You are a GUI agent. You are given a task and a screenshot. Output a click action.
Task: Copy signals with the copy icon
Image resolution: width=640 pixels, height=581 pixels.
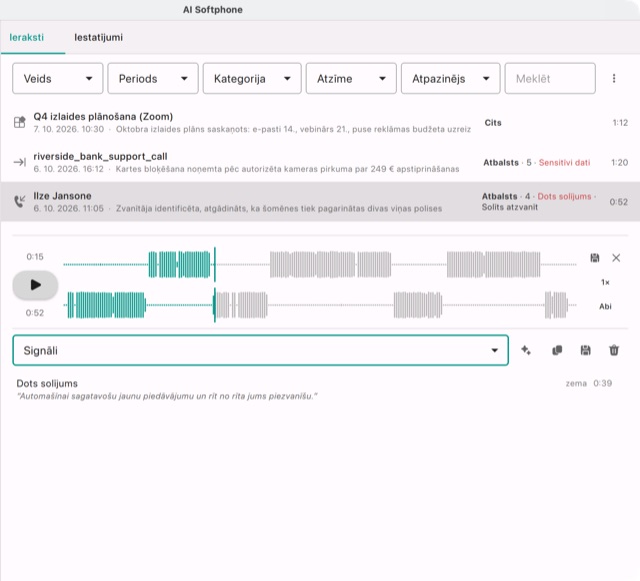tap(557, 350)
